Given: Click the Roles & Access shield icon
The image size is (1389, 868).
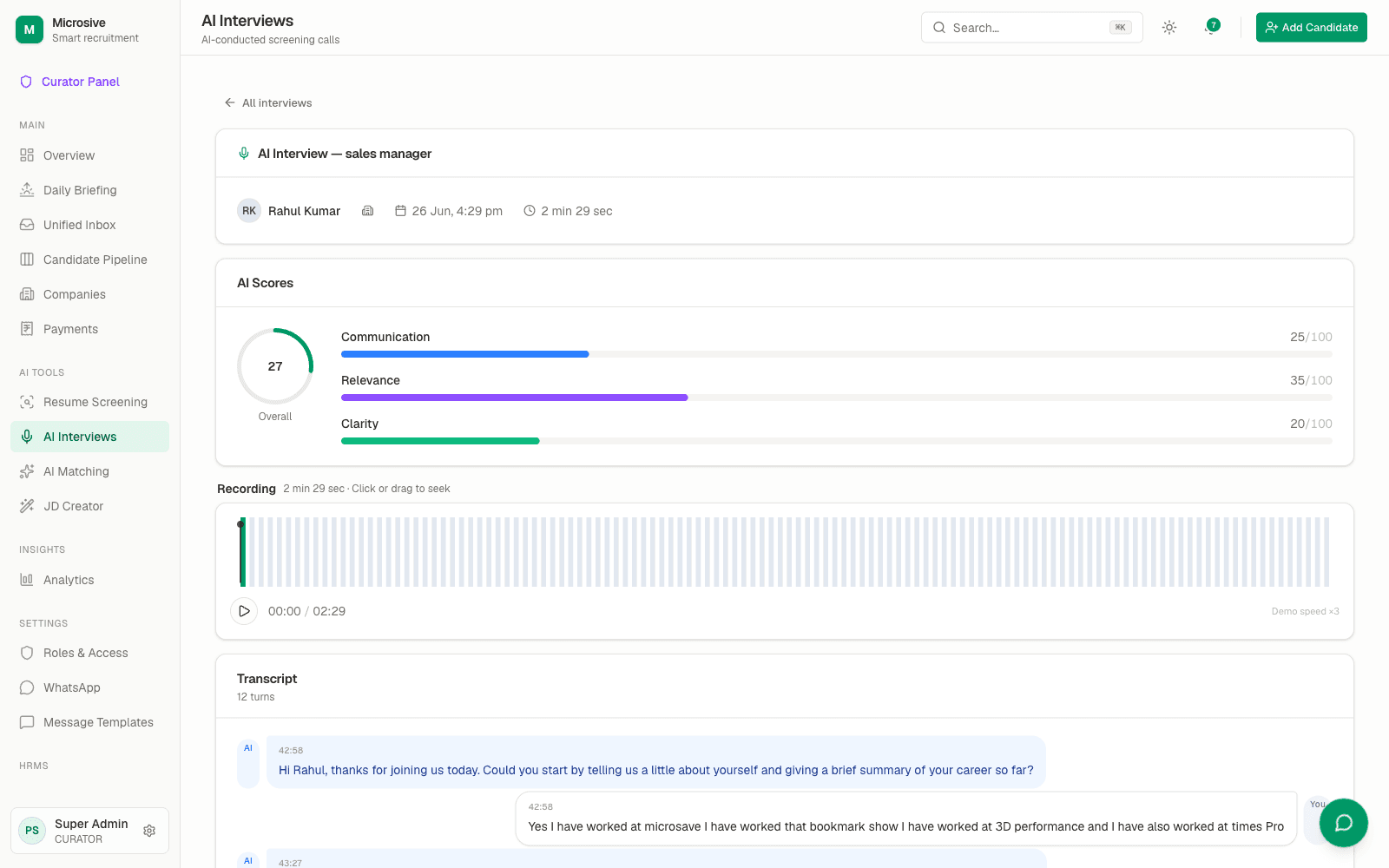Looking at the screenshot, I should tap(27, 653).
